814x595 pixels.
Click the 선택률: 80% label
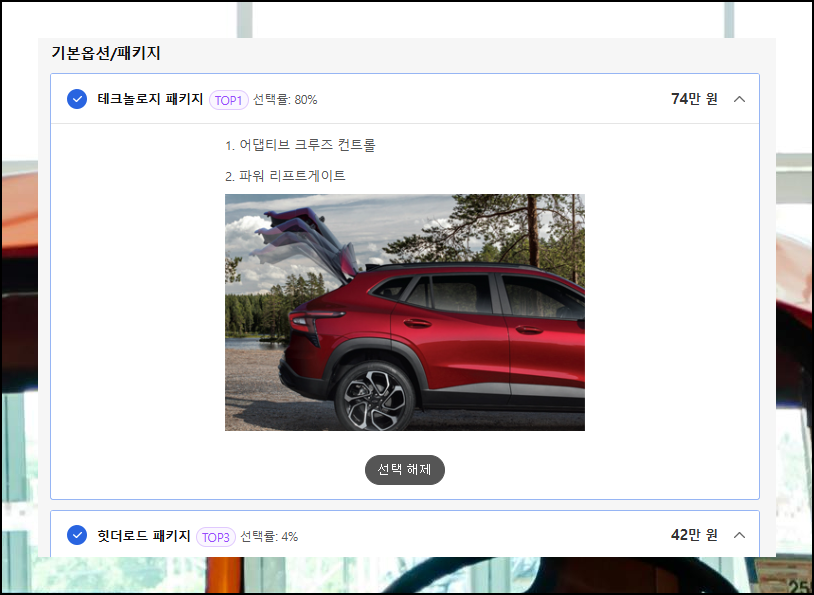285,100
